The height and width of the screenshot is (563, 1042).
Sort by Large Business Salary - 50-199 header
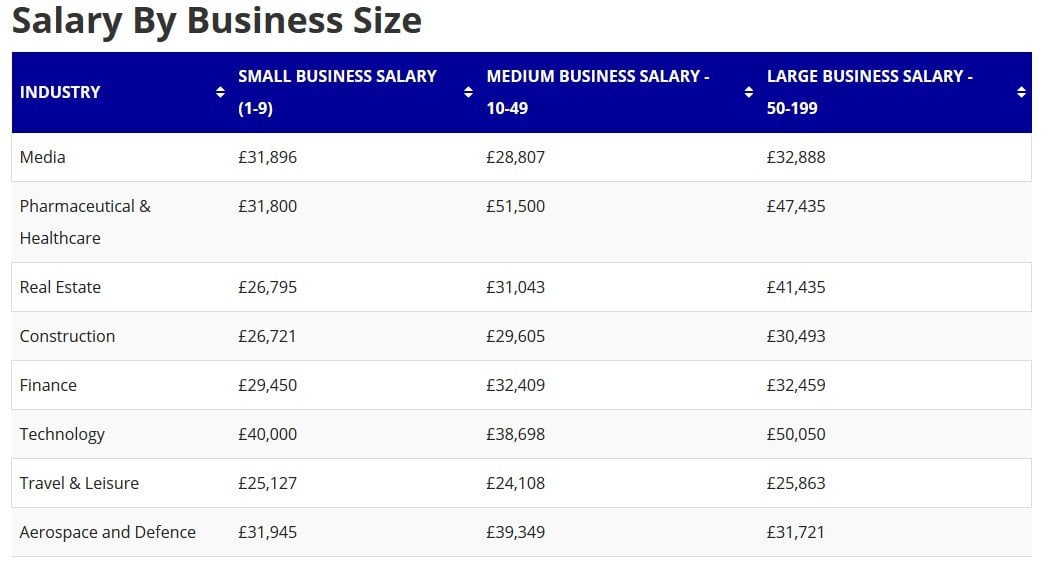tap(869, 92)
